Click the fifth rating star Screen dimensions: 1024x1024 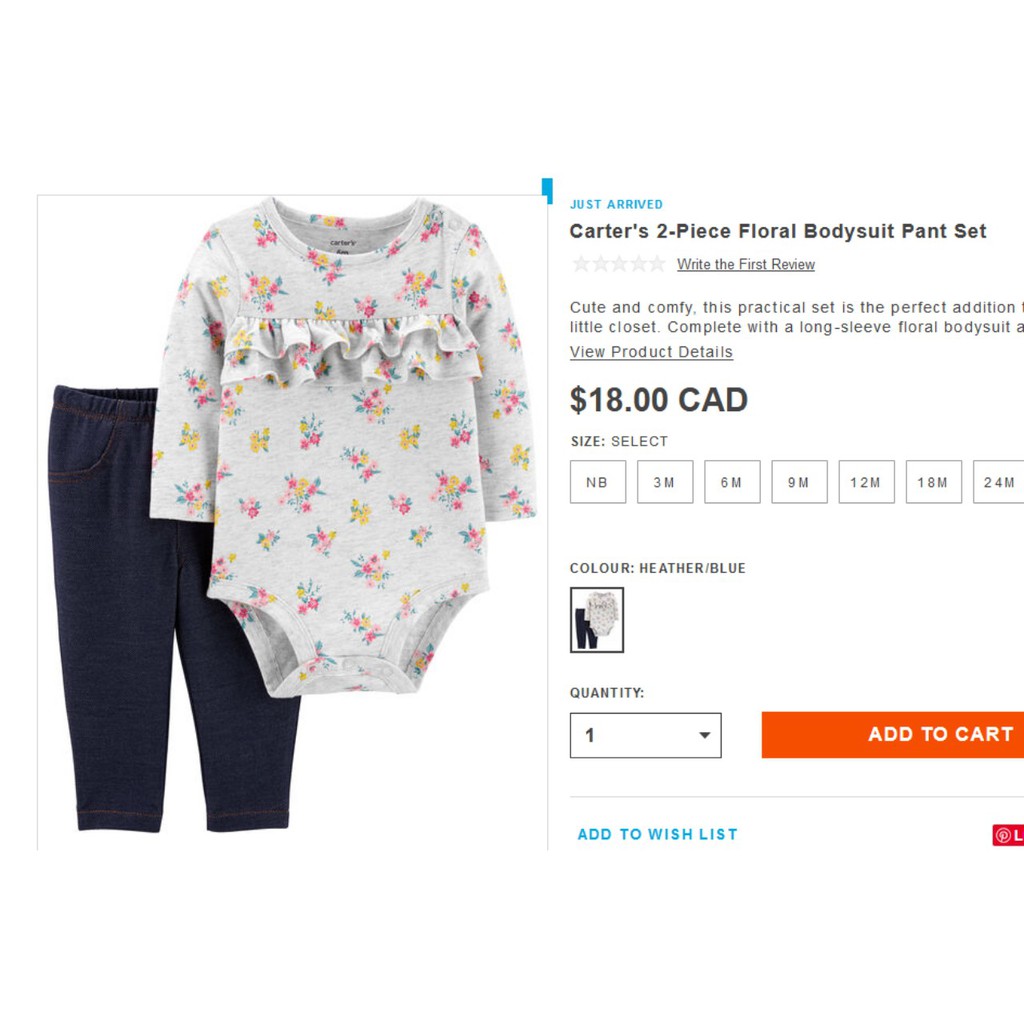(x=656, y=264)
